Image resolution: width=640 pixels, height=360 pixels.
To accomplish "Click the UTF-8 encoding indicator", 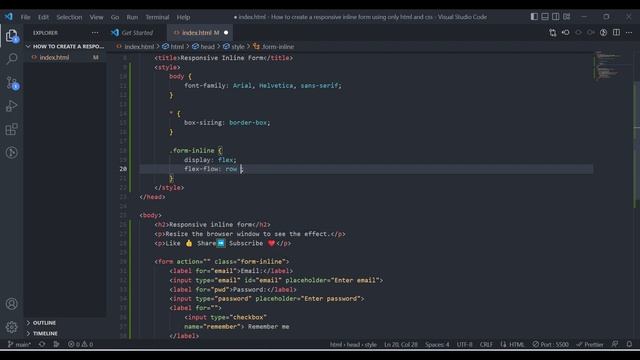I will pos(464,344).
